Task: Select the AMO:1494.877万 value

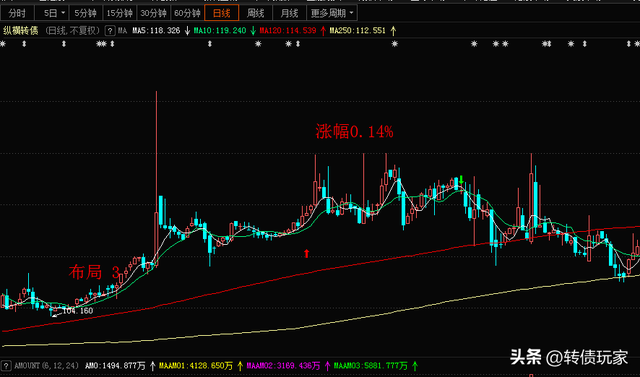Action: click(115, 366)
